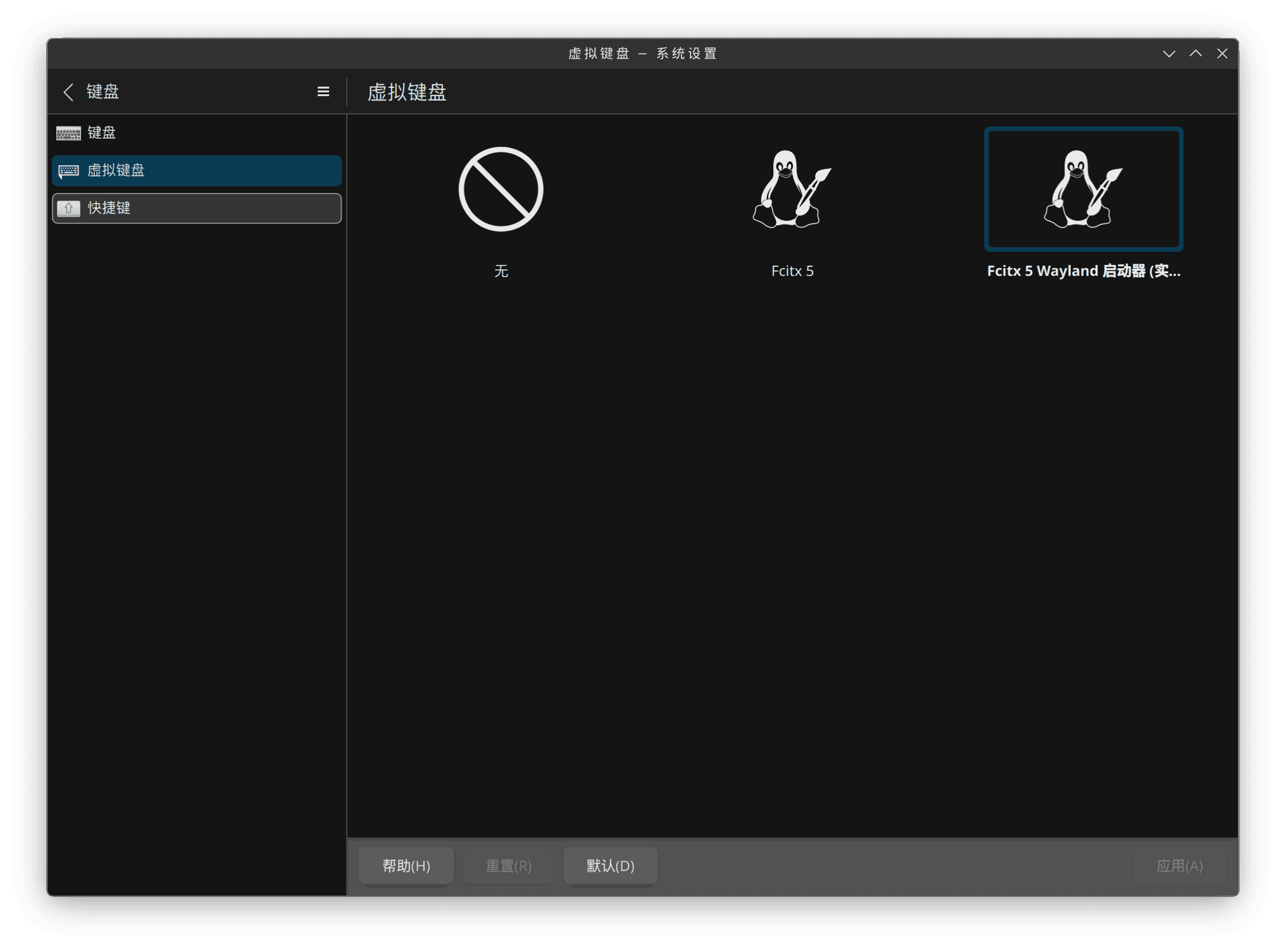This screenshot has width=1286, height=952.
Task: Open the hamburger menu in sidebar header
Action: coord(323,92)
